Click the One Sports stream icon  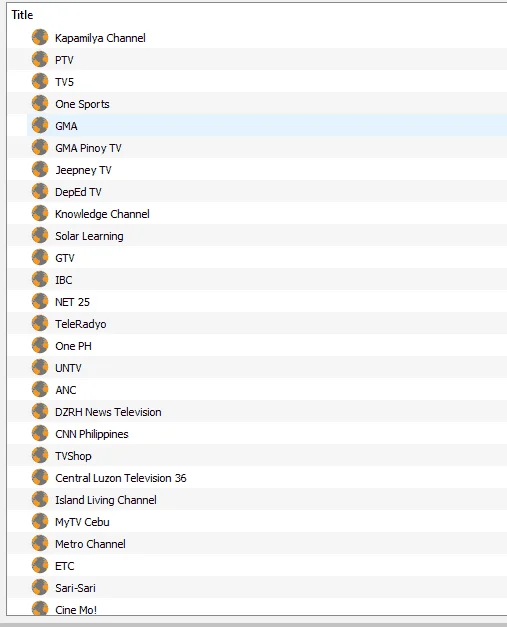pos(40,104)
